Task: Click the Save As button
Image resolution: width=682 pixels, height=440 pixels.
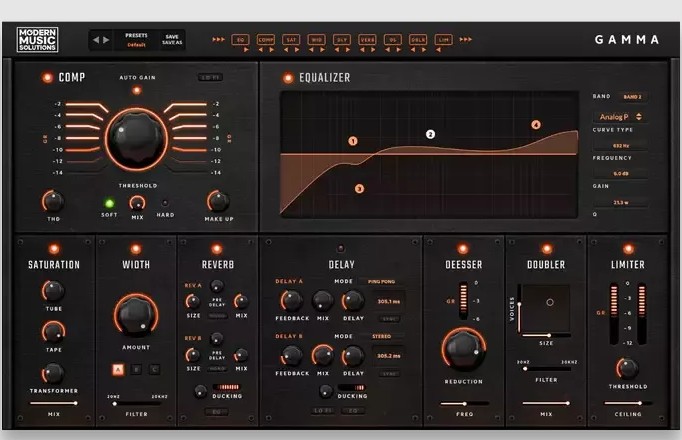Action: pyautogui.click(x=171, y=44)
